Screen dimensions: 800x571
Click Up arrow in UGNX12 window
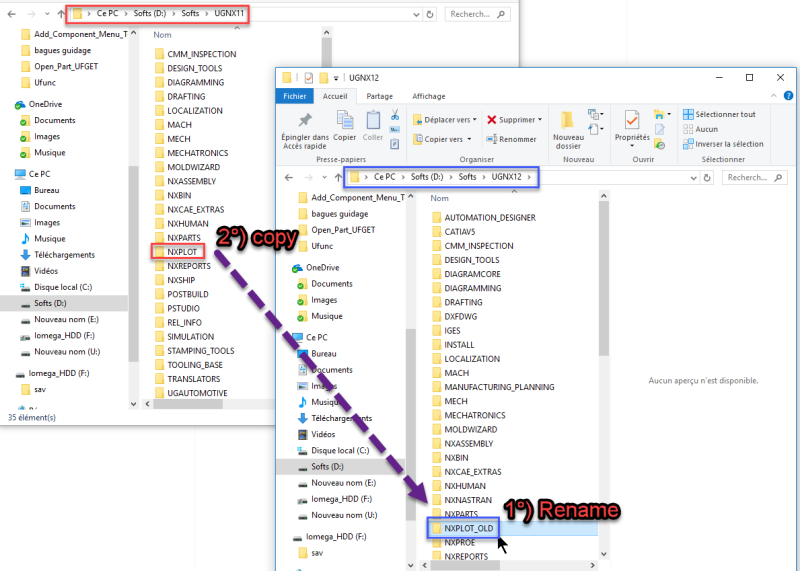[x=338, y=178]
